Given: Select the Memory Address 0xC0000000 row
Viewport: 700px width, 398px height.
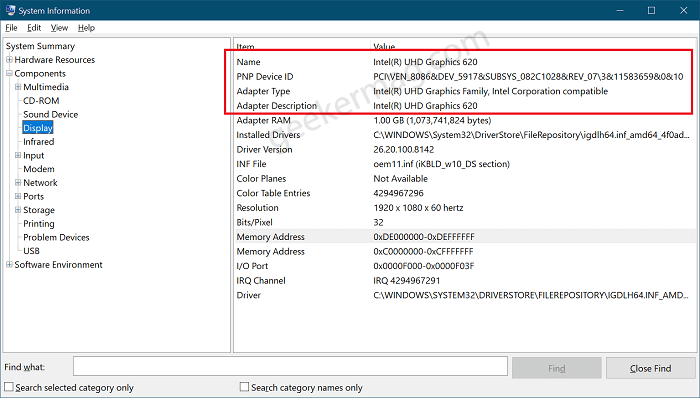Looking at the screenshot, I should click(x=465, y=252).
